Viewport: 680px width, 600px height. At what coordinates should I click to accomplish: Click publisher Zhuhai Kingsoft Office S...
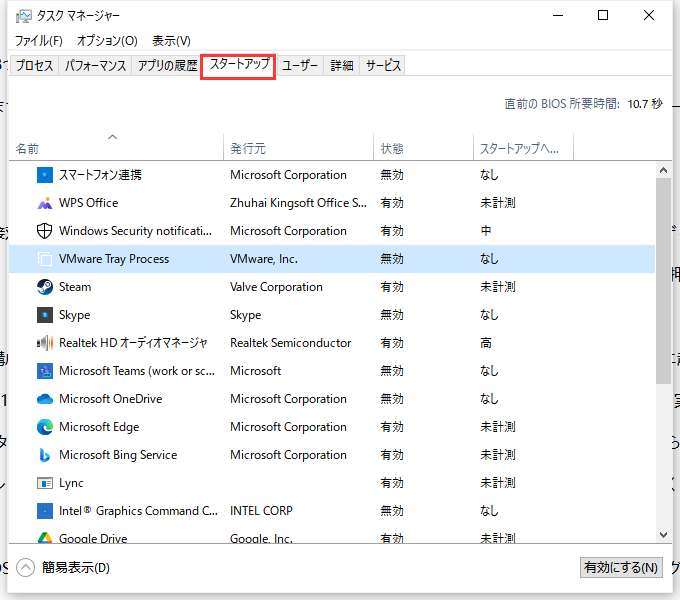point(298,203)
